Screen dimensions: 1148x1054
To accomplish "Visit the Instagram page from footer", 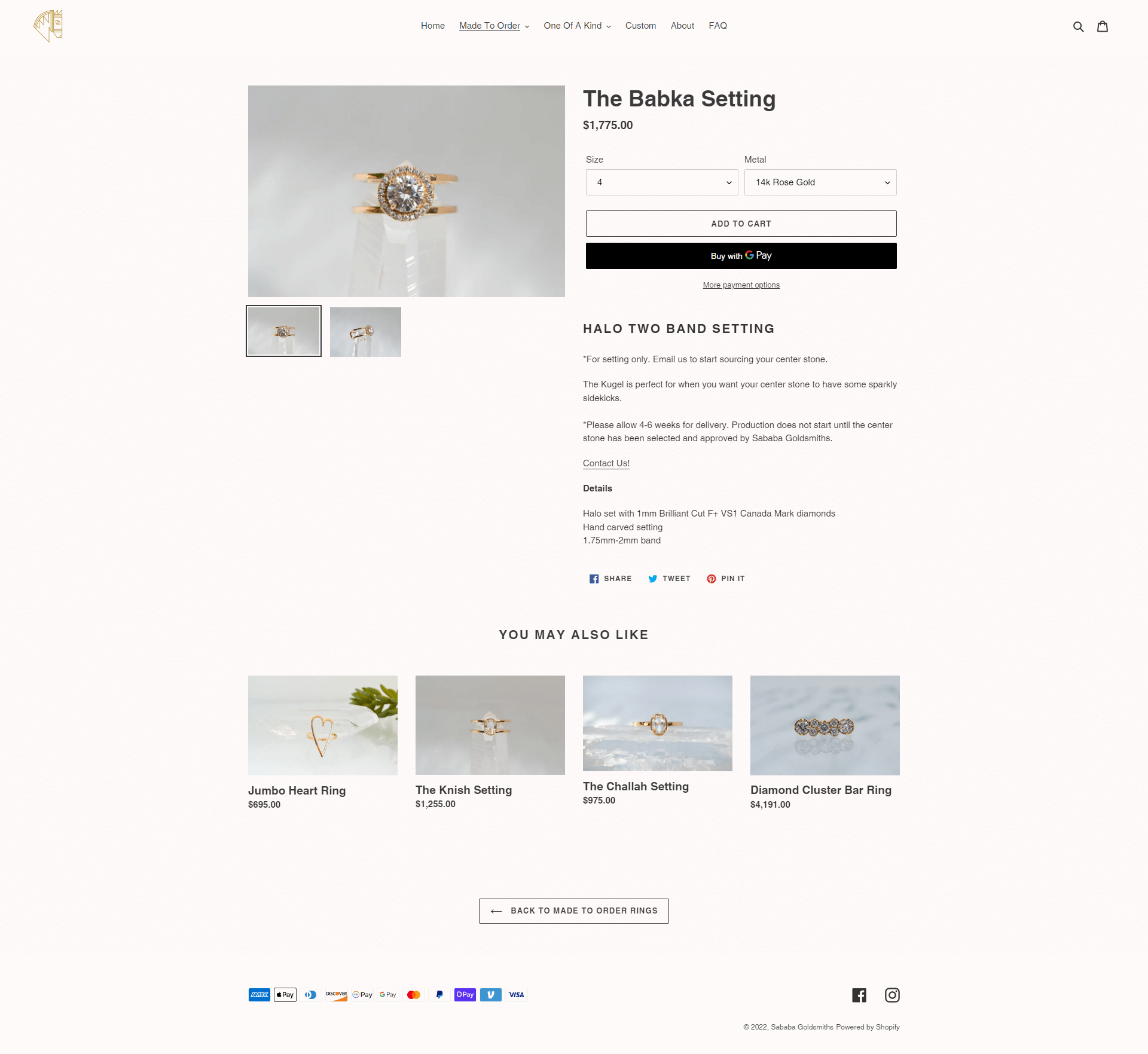I will pyautogui.click(x=892, y=995).
